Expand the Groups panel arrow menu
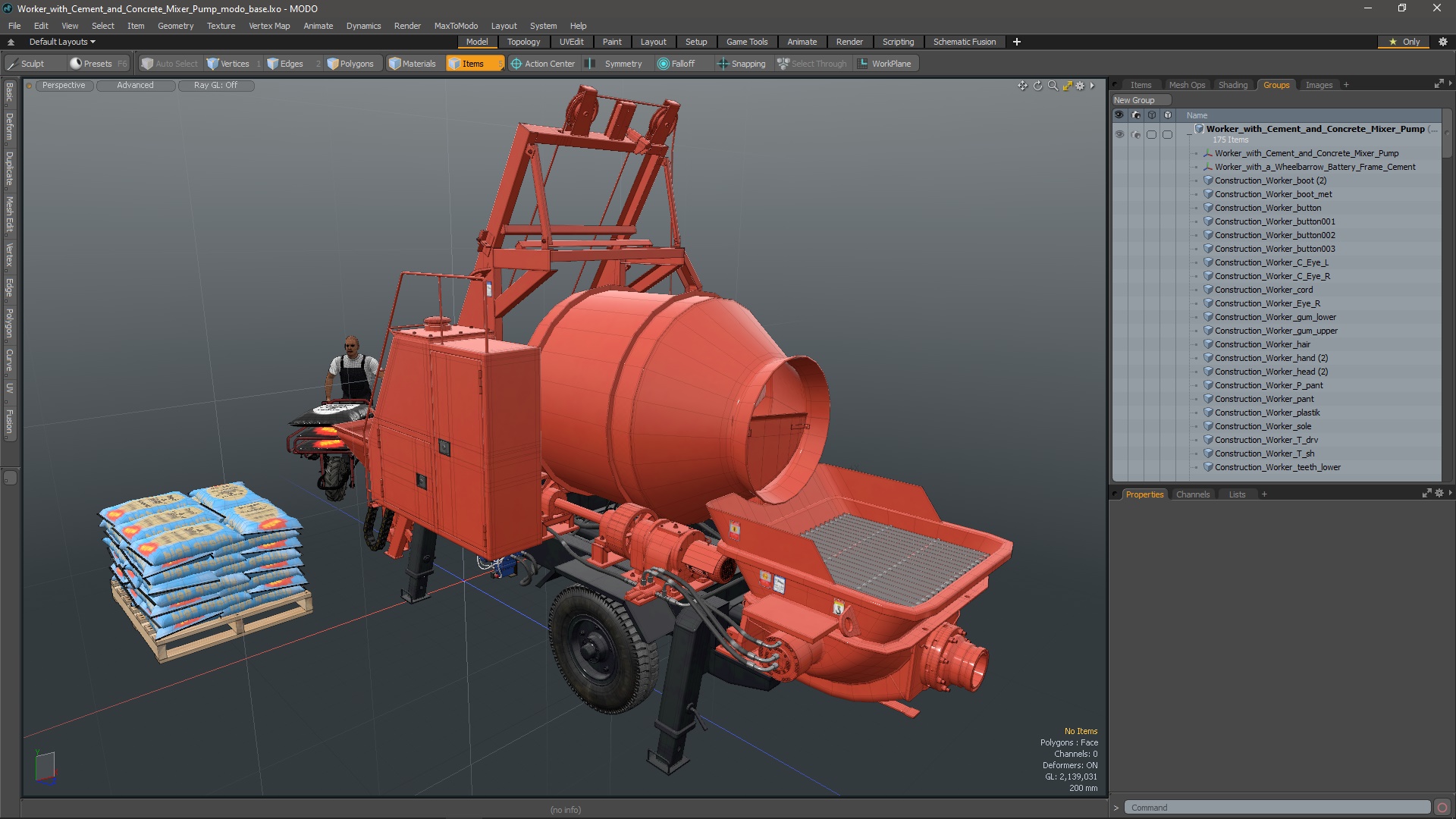 (x=1450, y=83)
